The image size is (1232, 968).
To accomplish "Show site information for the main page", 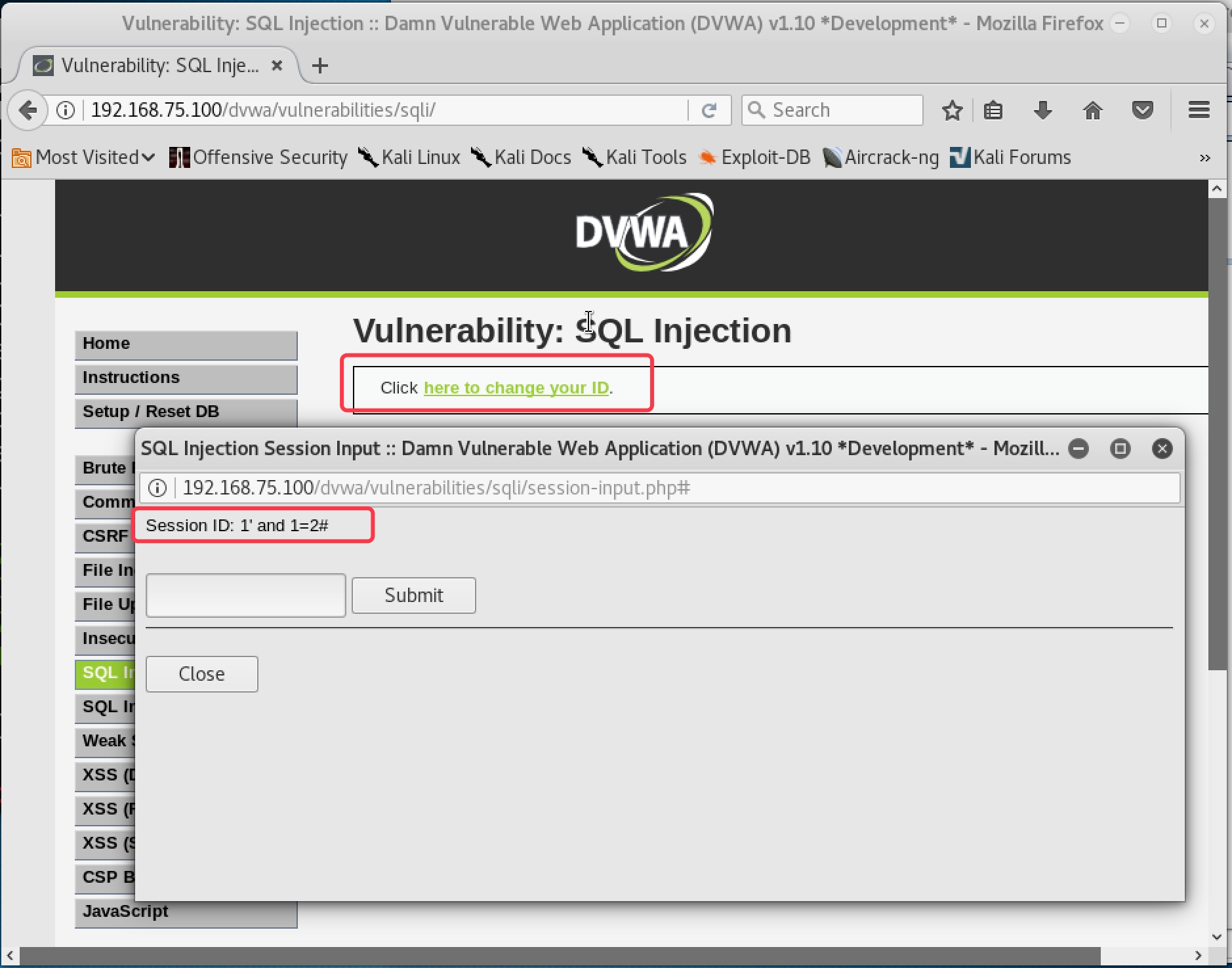I will click(x=66, y=110).
